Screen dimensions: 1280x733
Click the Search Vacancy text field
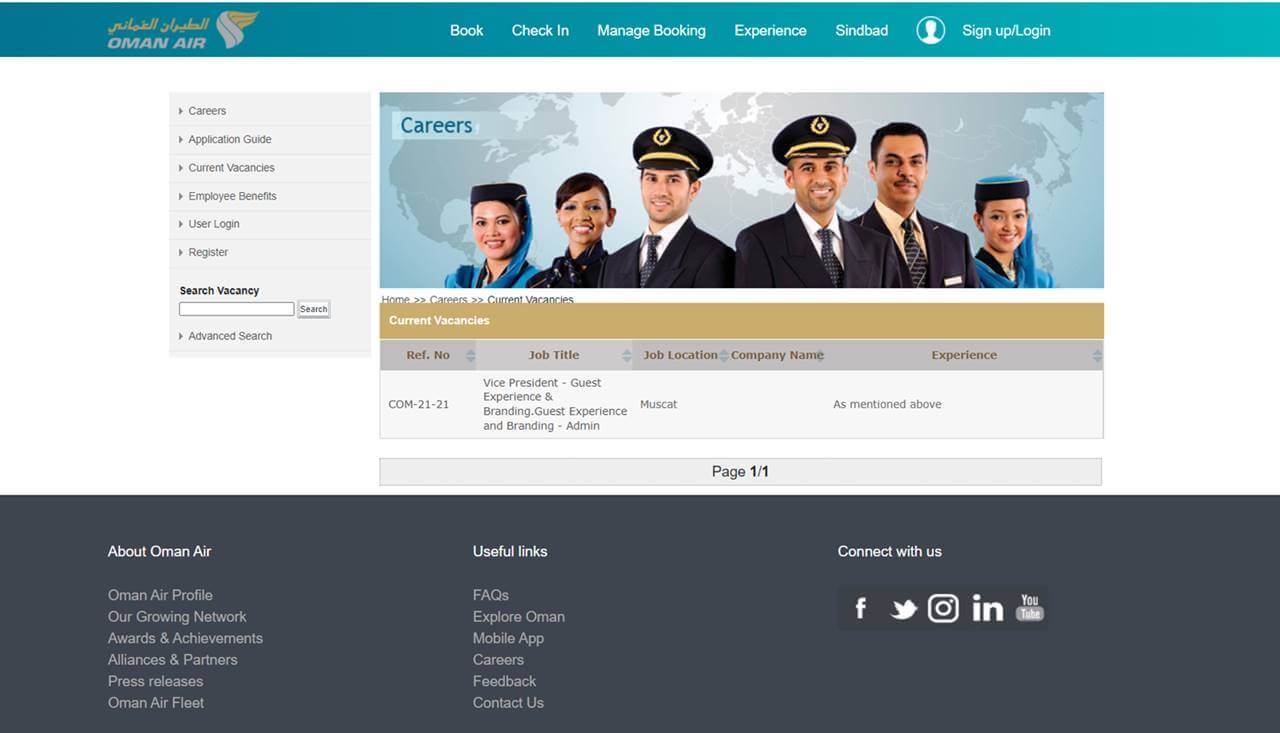(237, 309)
